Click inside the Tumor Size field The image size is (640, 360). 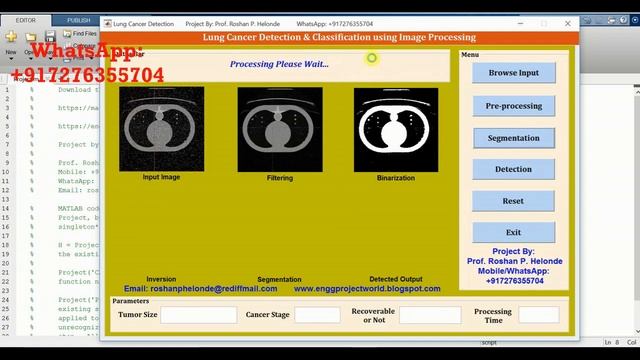199,315
